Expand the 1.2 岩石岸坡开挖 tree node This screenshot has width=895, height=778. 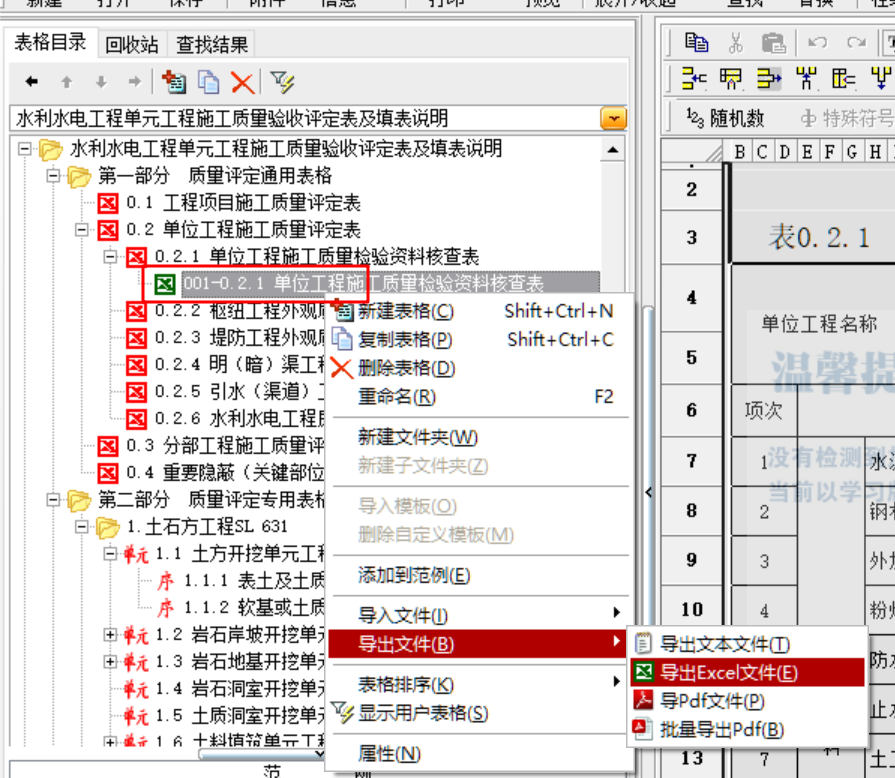[x=110, y=634]
